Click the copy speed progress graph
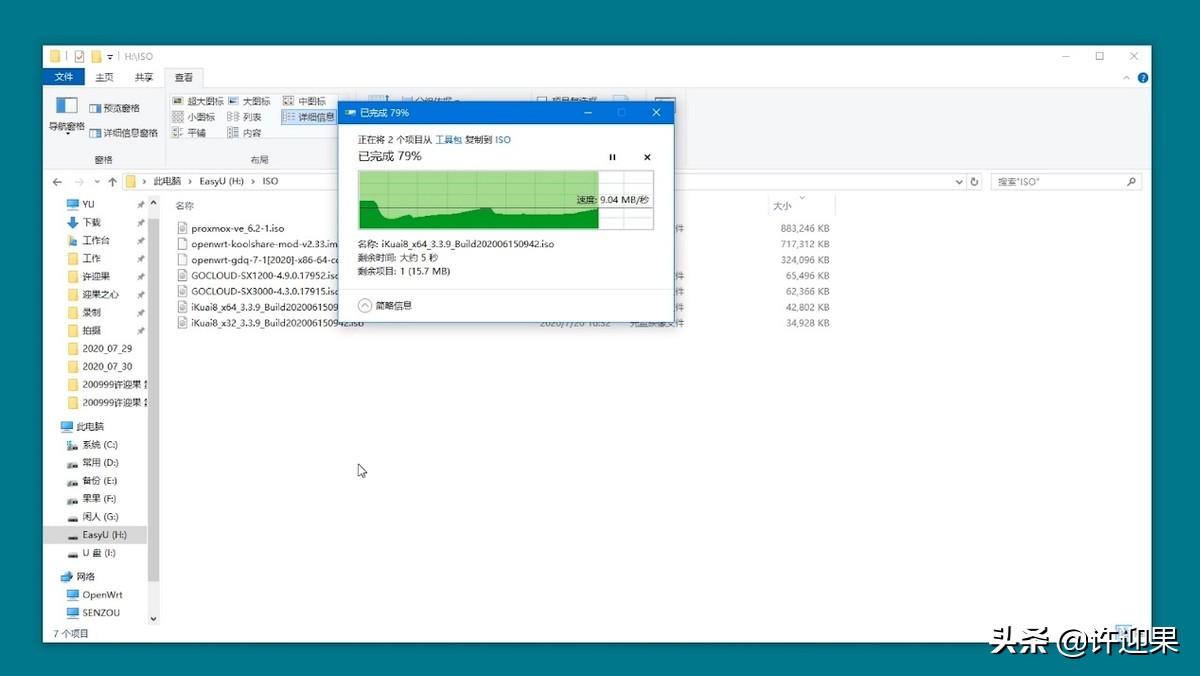 (x=506, y=199)
